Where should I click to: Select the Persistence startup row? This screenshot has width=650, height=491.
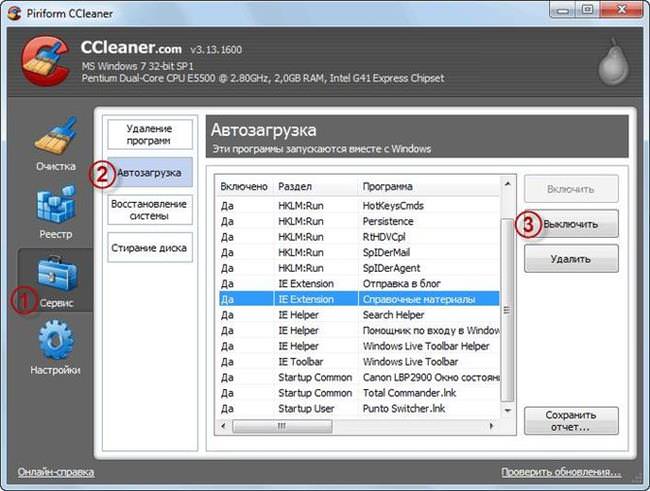coord(359,221)
